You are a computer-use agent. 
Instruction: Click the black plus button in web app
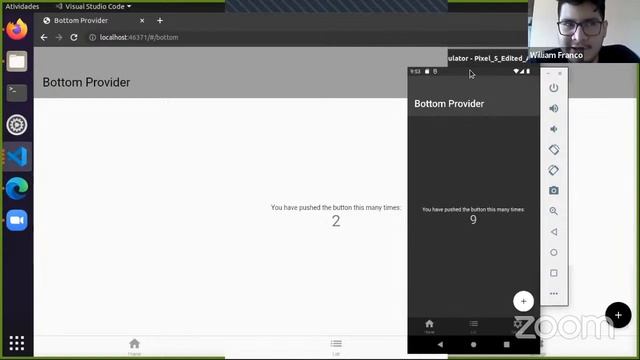(x=618, y=315)
